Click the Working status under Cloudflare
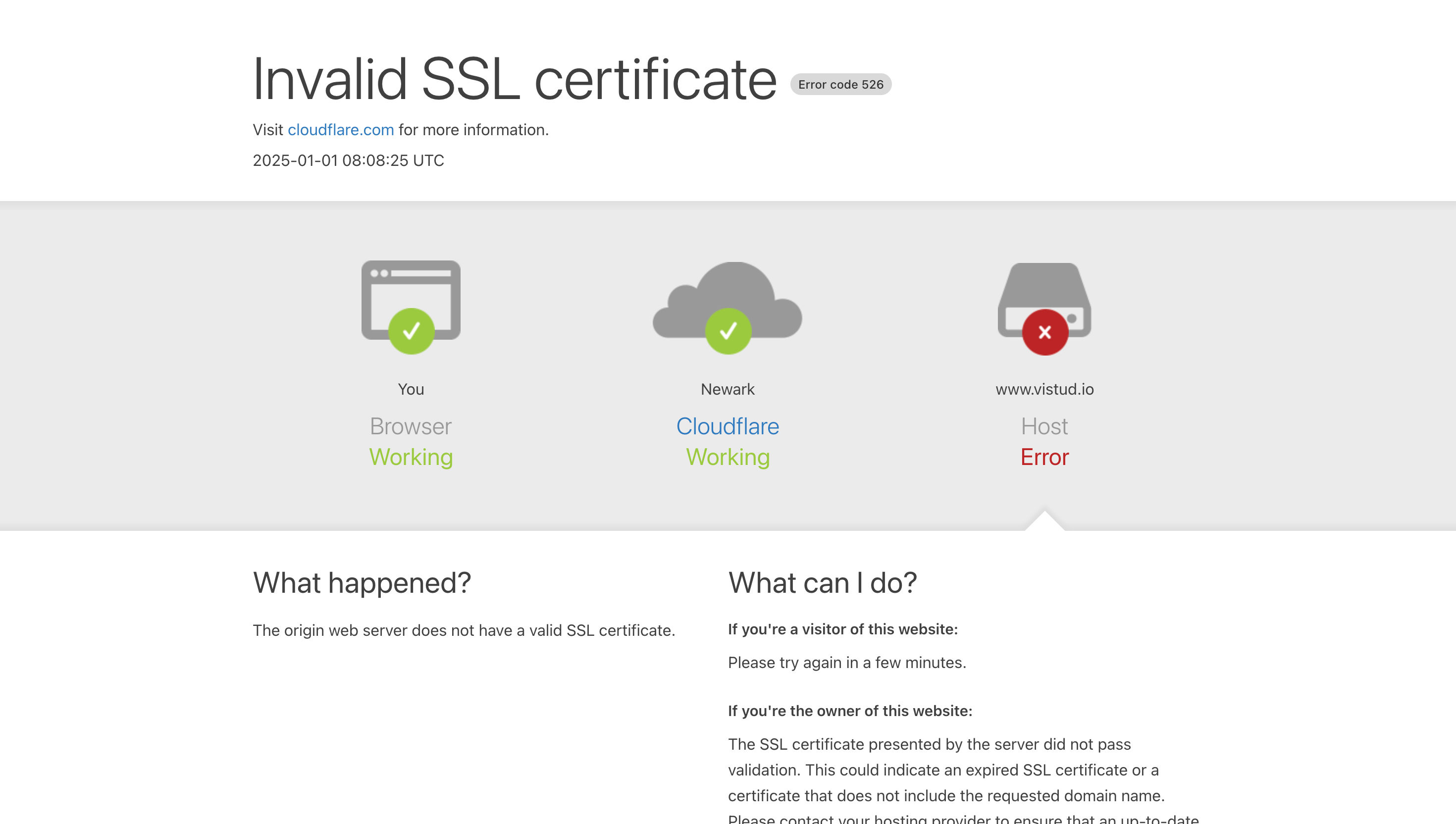This screenshot has height=824, width=1456. (728, 457)
